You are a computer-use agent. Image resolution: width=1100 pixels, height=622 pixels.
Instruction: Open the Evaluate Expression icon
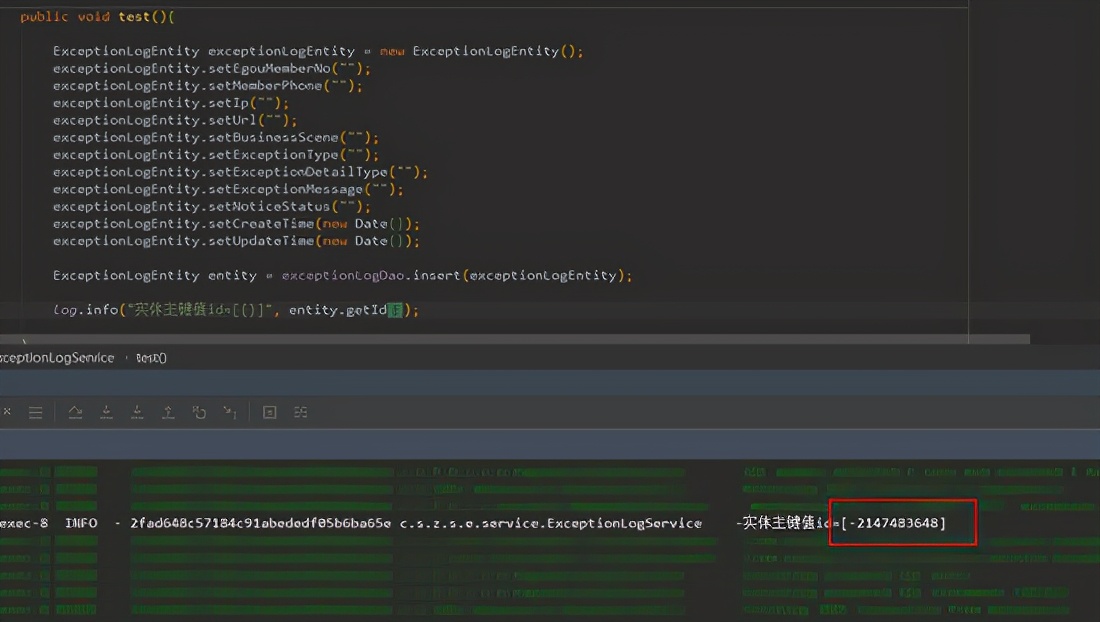[x=269, y=411]
